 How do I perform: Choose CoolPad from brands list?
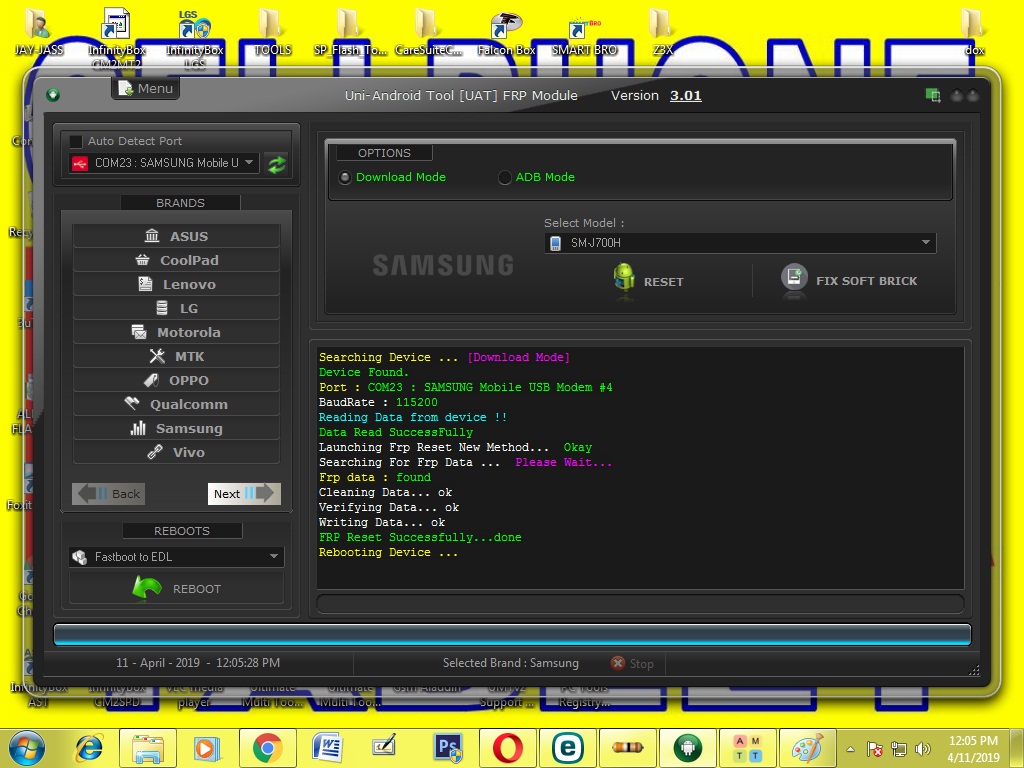click(176, 260)
